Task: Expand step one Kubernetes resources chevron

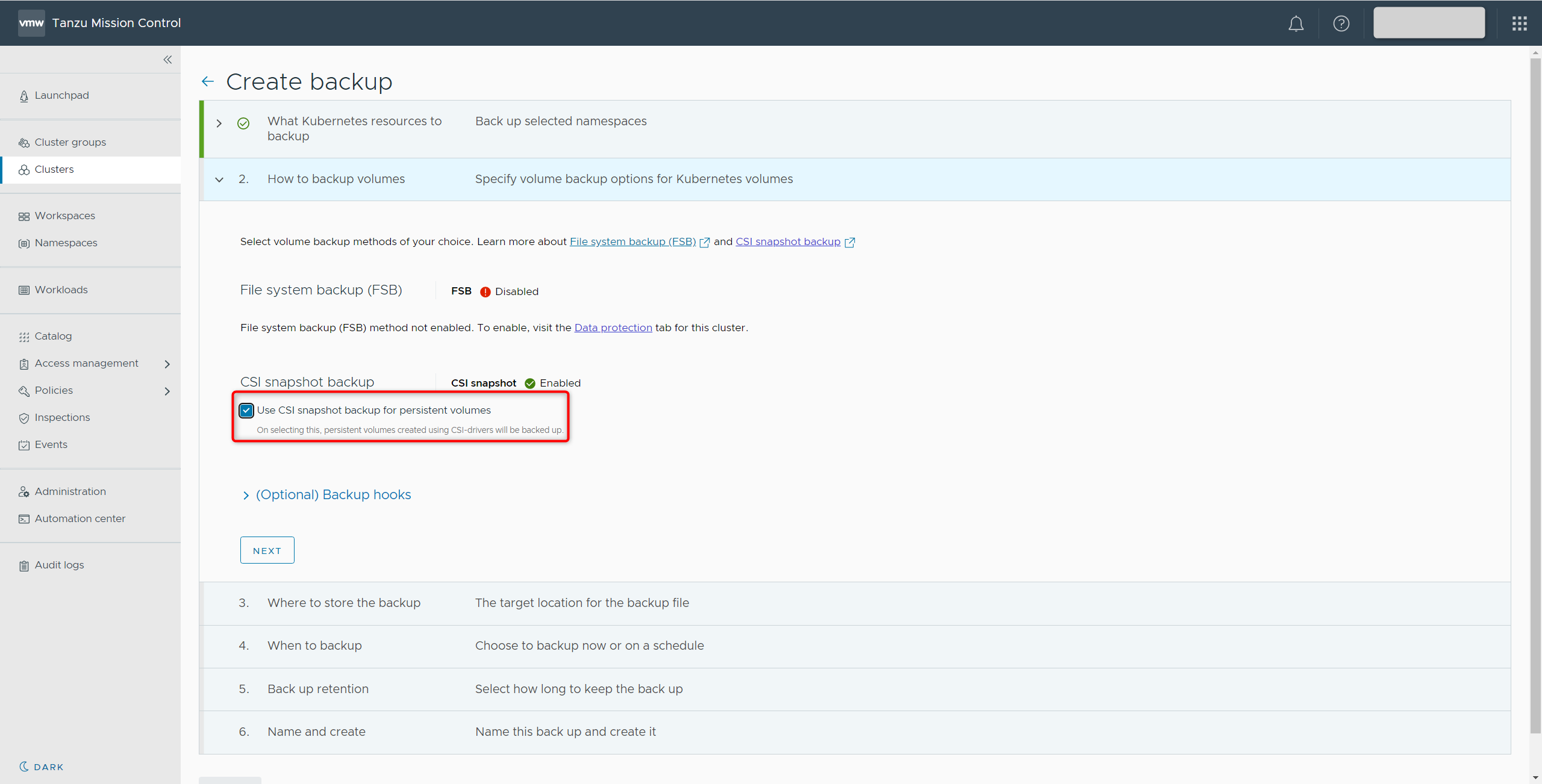Action: click(219, 123)
